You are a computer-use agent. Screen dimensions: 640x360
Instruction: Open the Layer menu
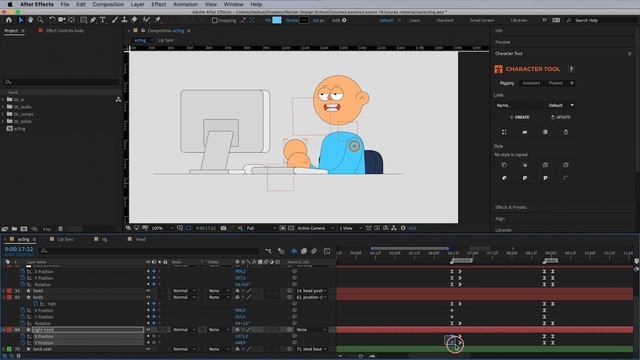137,4
